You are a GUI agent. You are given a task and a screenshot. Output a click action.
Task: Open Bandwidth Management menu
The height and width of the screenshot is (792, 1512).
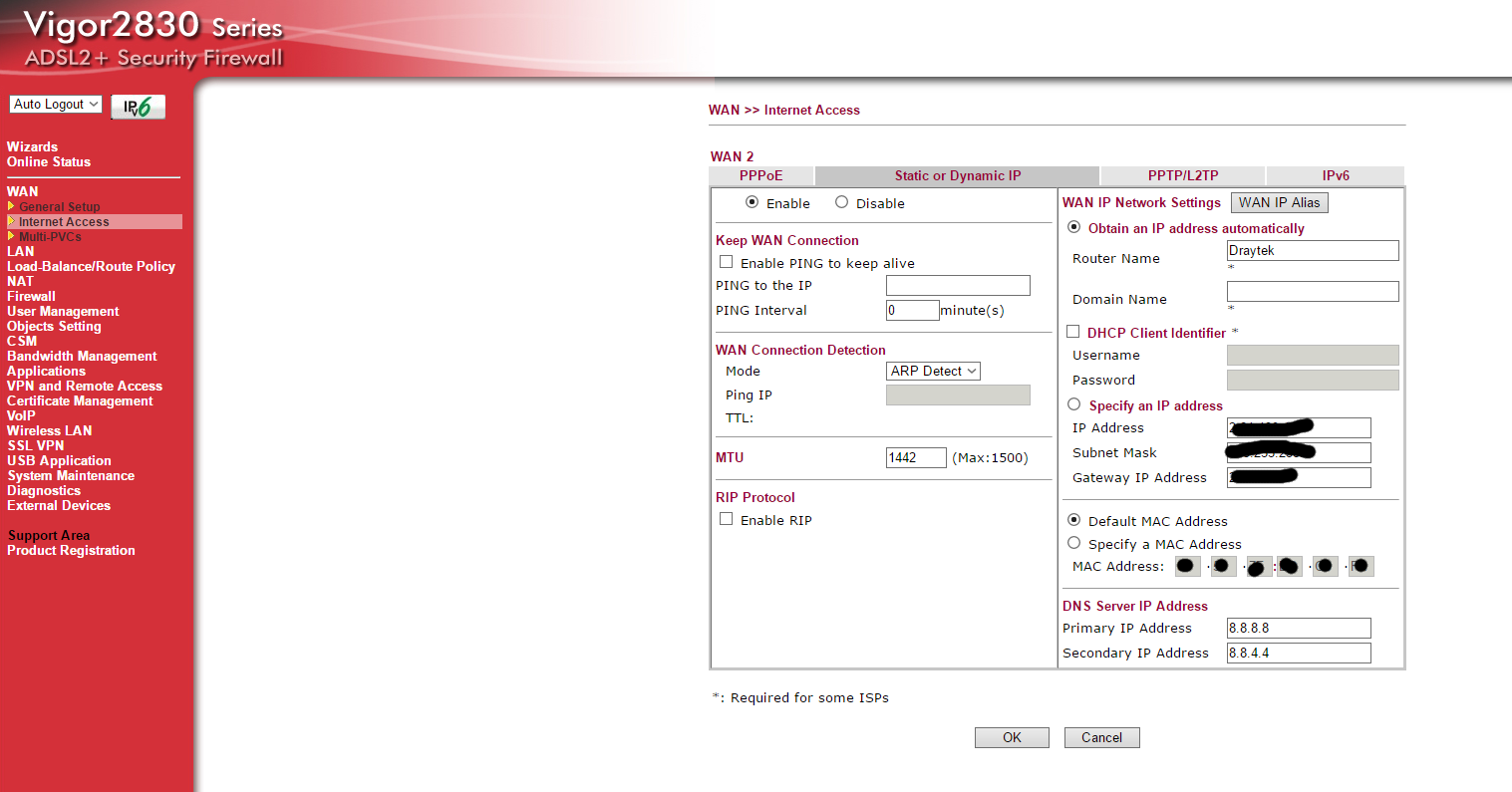click(82, 356)
